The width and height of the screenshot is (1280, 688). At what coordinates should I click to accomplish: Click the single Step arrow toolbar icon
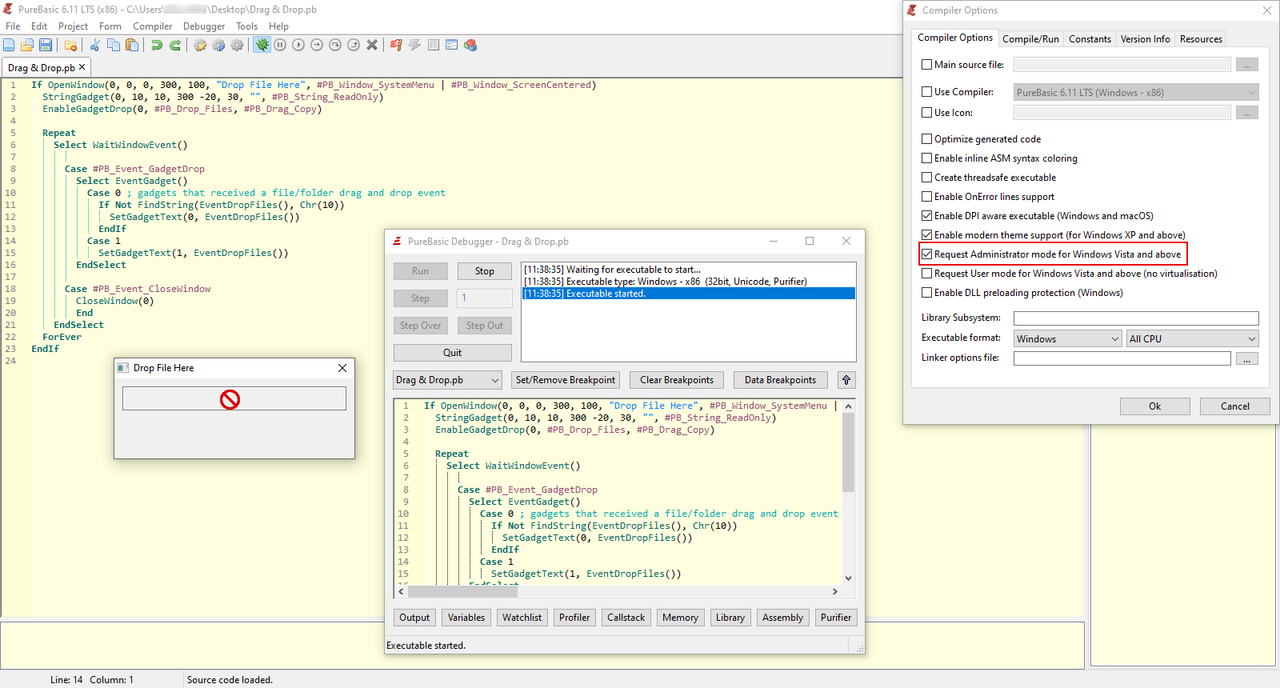pyautogui.click(x=316, y=45)
